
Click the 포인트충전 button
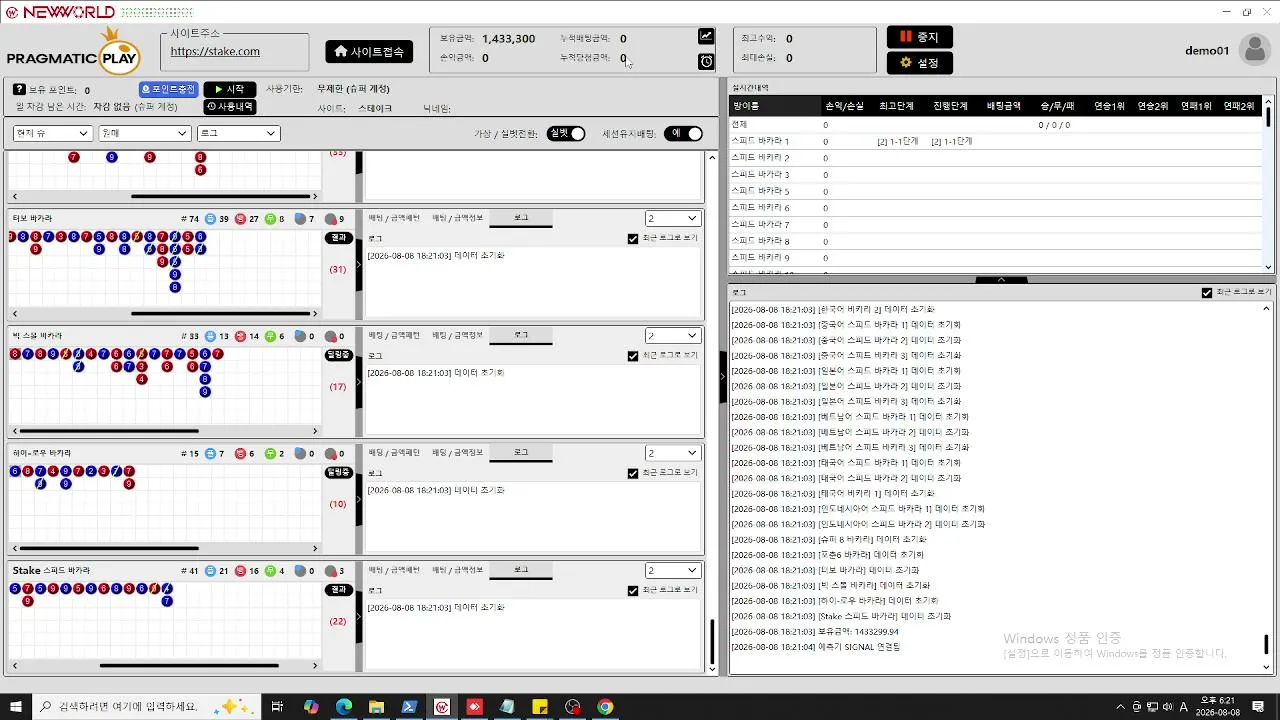(x=168, y=89)
